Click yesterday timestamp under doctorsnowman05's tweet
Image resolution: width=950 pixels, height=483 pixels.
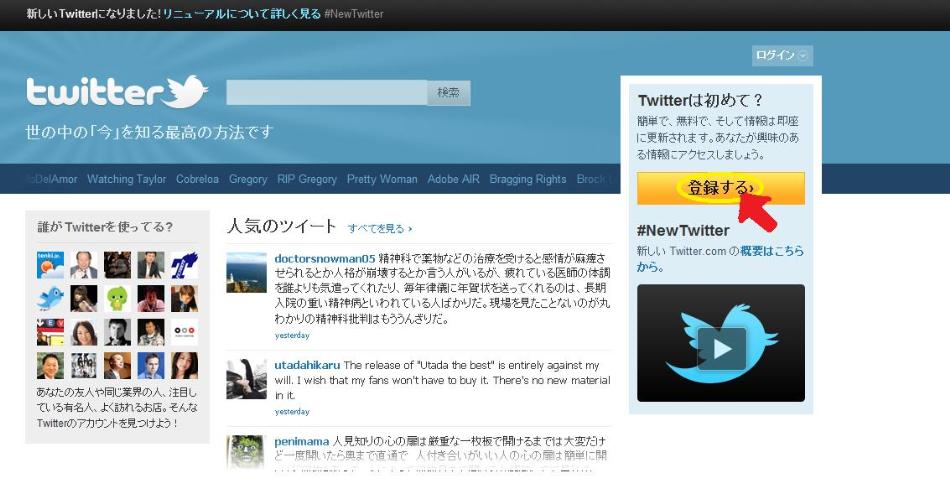[x=292, y=335]
